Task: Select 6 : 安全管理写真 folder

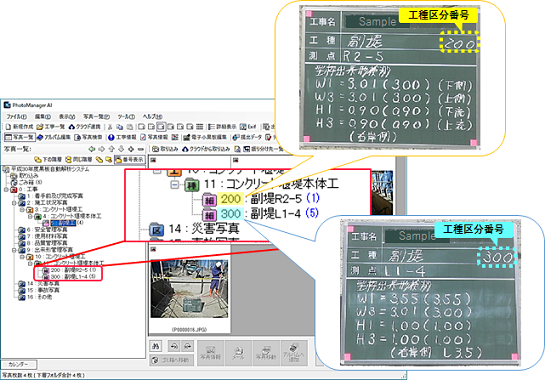Action: click(43, 230)
